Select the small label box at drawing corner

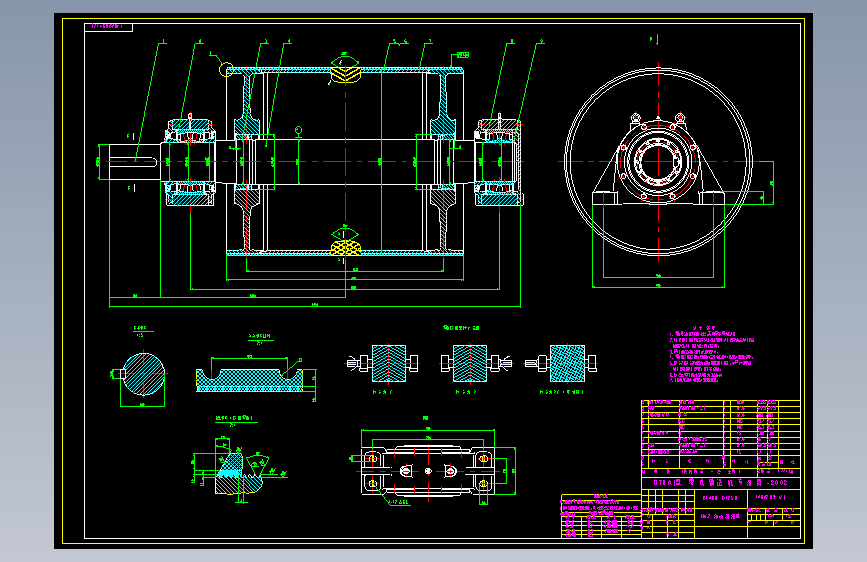(x=108, y=27)
